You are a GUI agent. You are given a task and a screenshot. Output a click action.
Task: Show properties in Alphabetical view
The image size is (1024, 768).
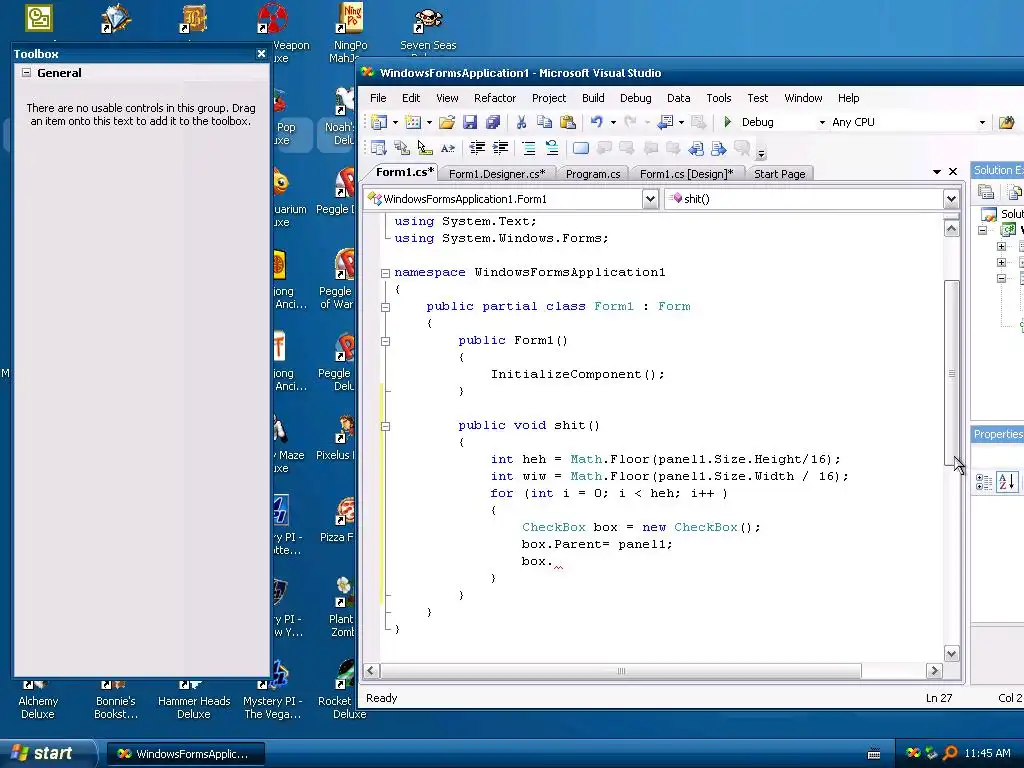click(1006, 482)
